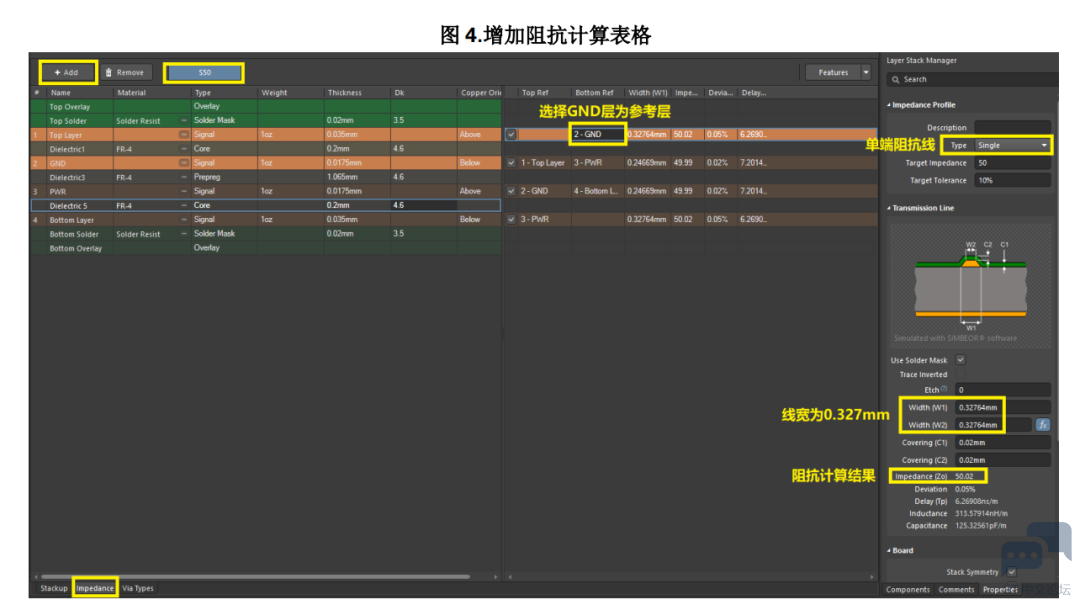Viewport: 1080px width, 605px height.
Task: Click the Search field in Layer Stack Manager
Action: [x=972, y=79]
